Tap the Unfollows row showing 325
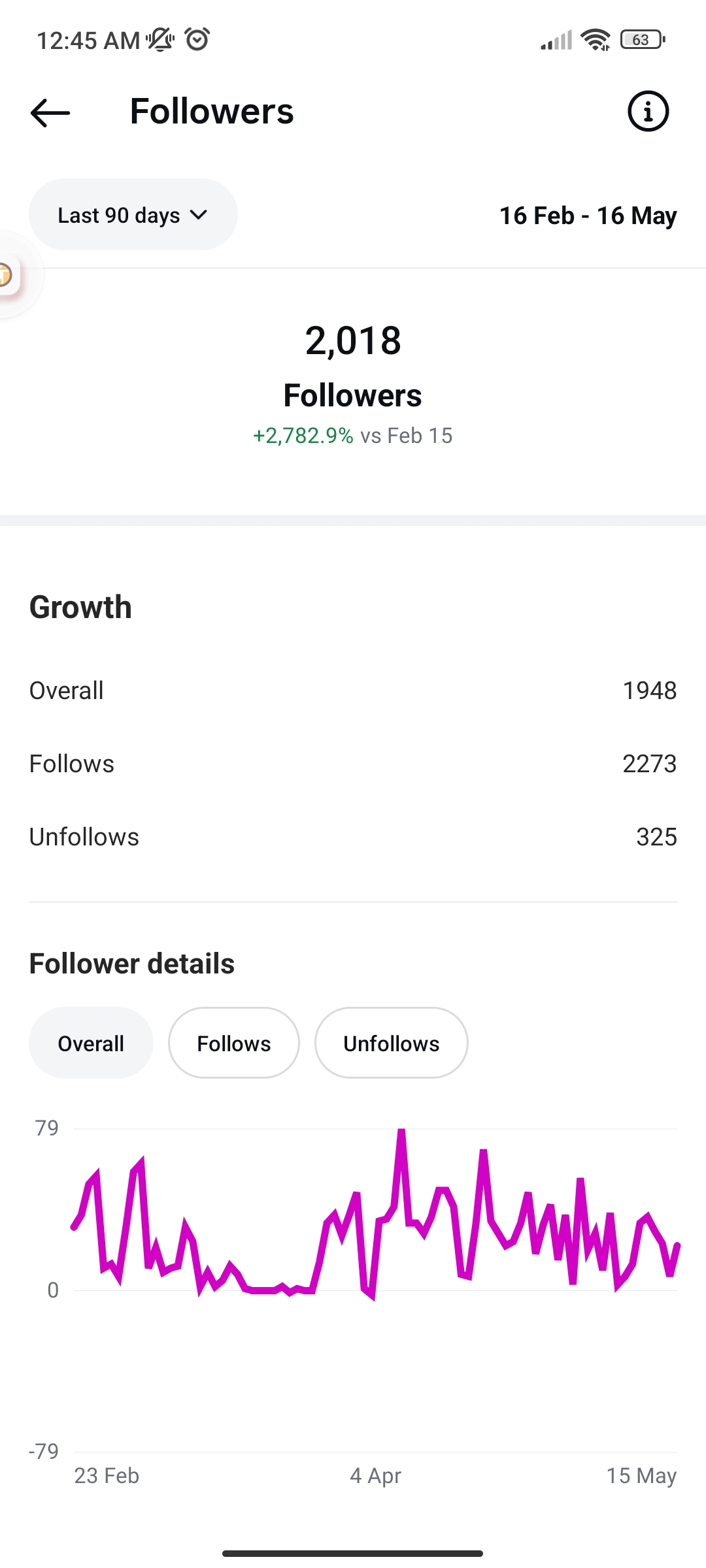The image size is (706, 1568). 353,837
